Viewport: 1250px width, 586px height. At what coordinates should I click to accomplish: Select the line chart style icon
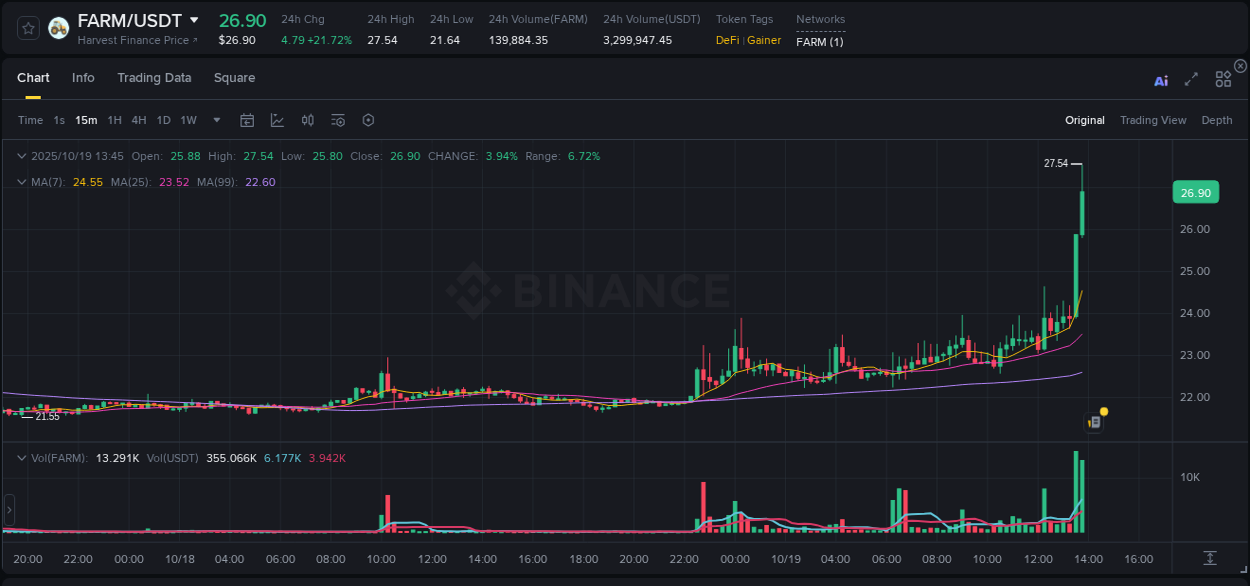click(277, 119)
